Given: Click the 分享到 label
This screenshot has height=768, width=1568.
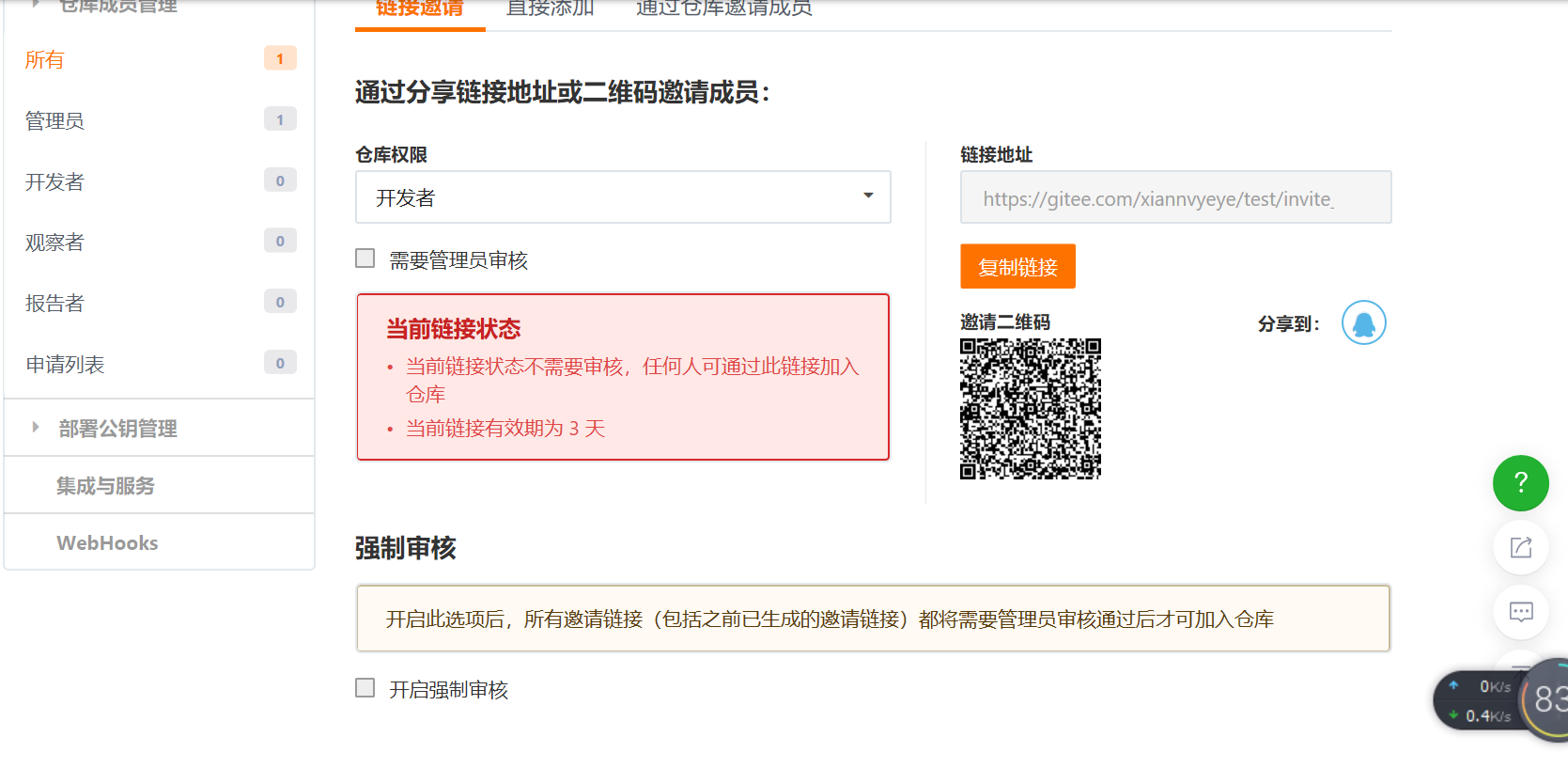Looking at the screenshot, I should 1289,324.
